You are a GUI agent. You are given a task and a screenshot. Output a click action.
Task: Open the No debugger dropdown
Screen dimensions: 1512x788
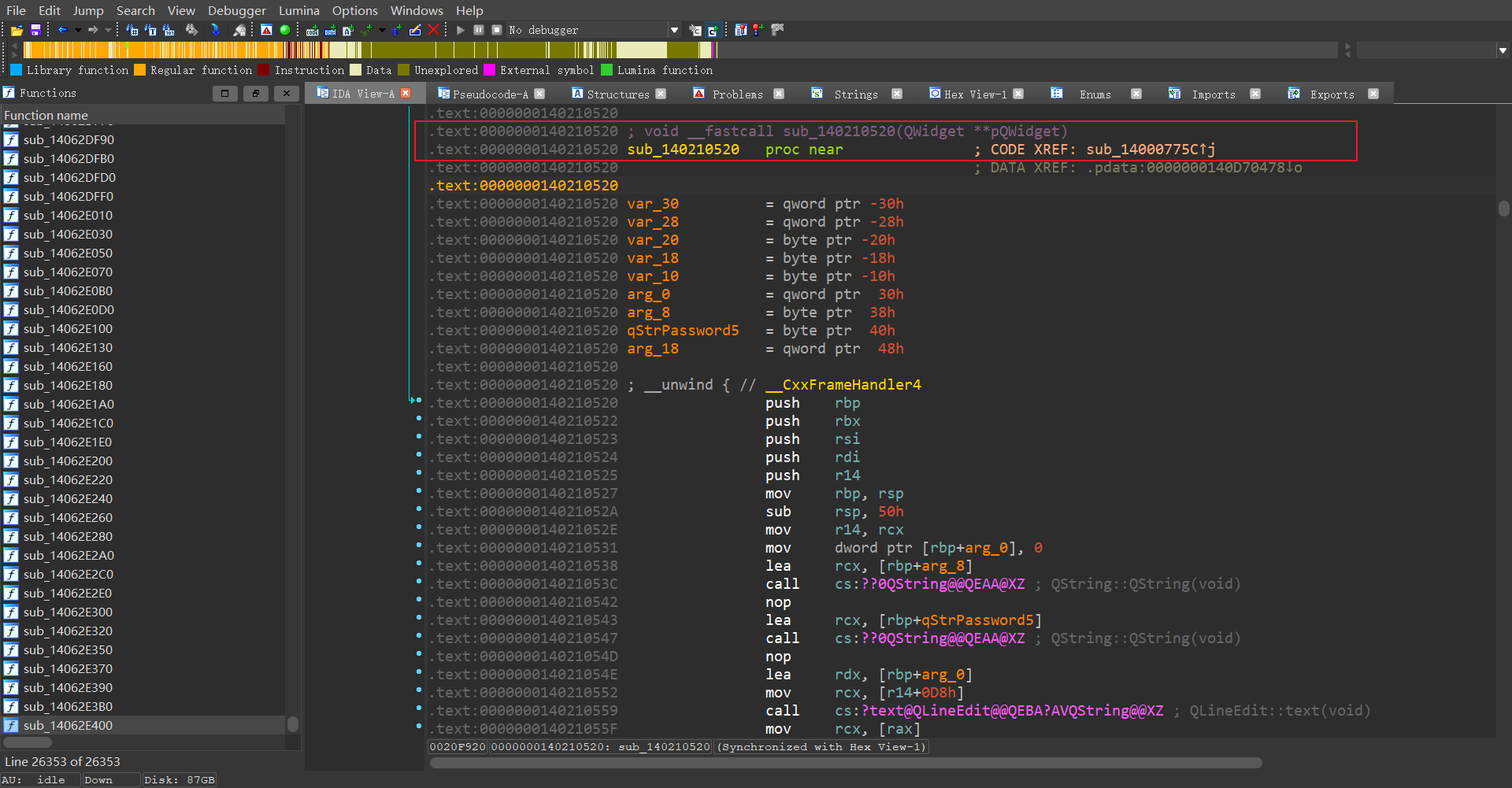674,30
